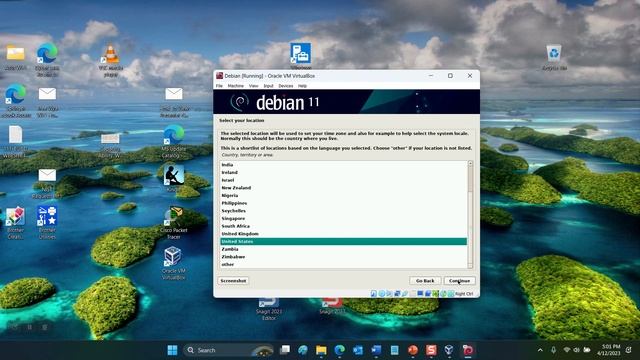Click the Screenshot button in the installer
The image size is (640, 360).
(233, 281)
